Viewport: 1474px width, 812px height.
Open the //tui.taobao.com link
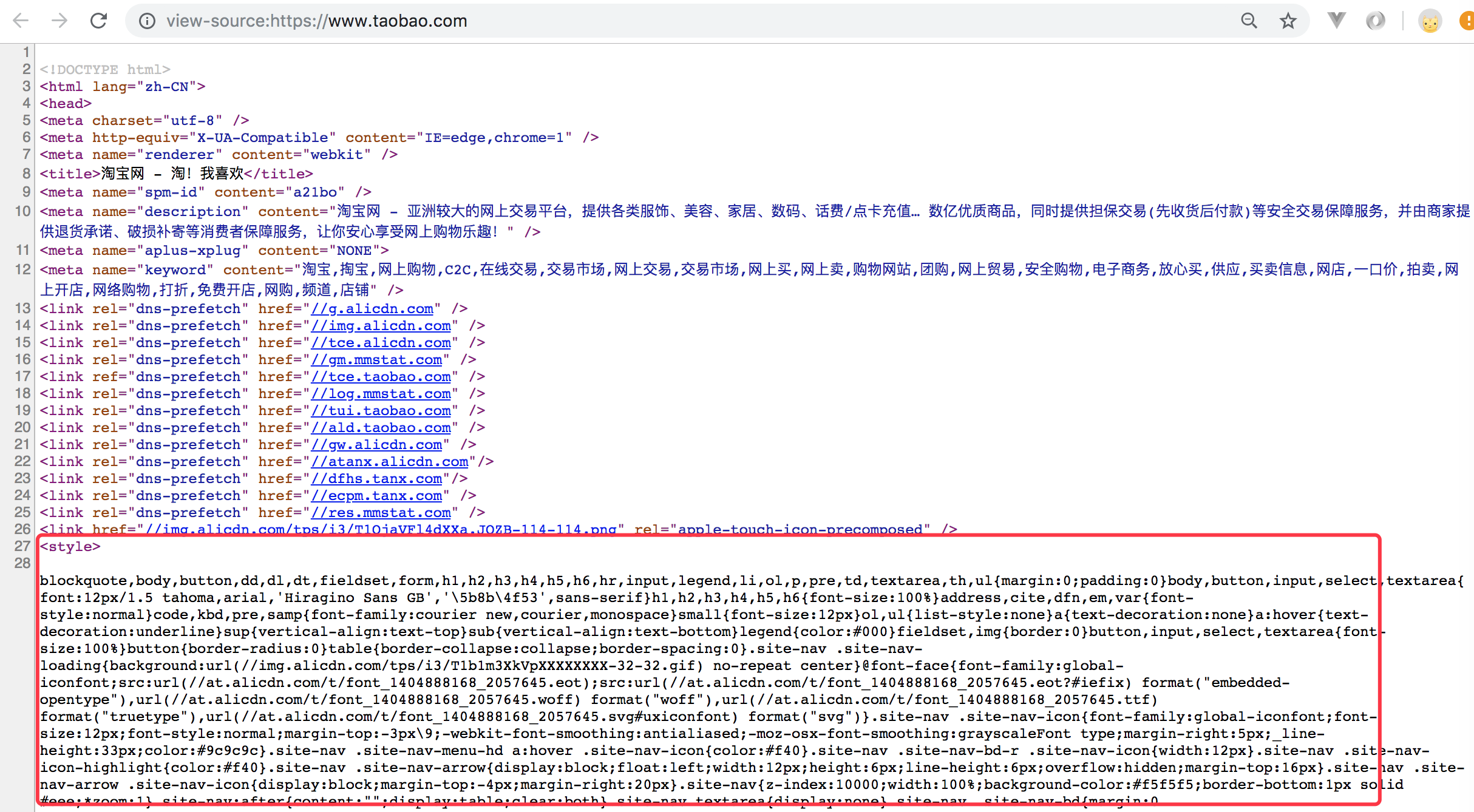coord(381,411)
